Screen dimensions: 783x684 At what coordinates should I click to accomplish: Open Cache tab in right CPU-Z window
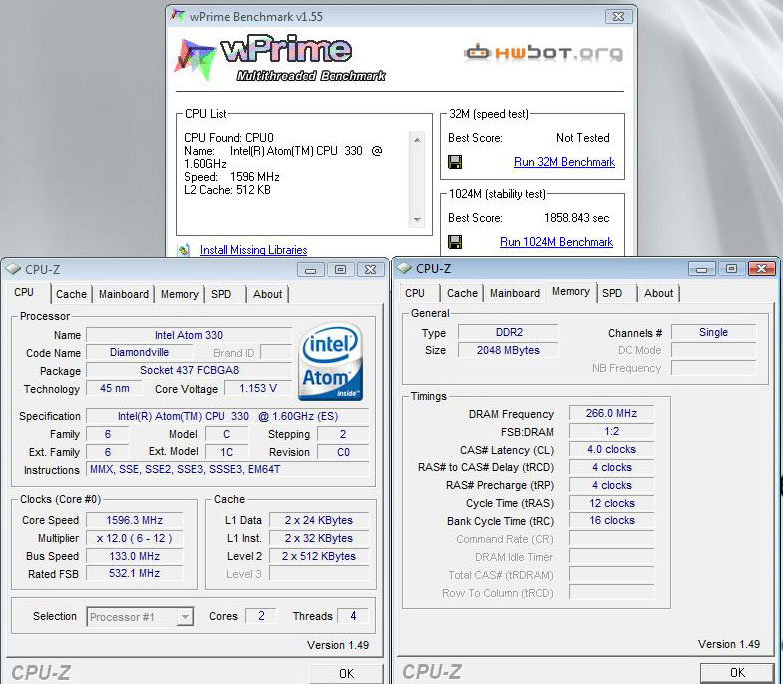click(x=462, y=293)
